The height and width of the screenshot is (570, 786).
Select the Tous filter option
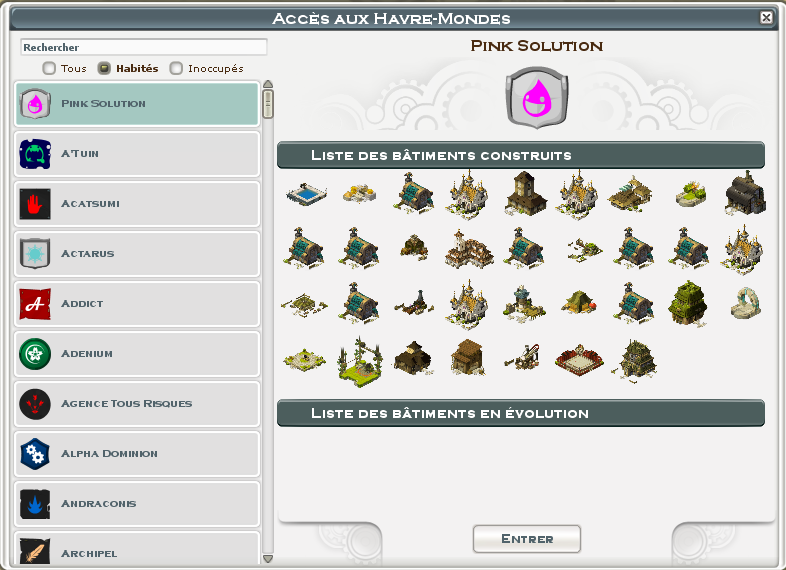[64, 68]
